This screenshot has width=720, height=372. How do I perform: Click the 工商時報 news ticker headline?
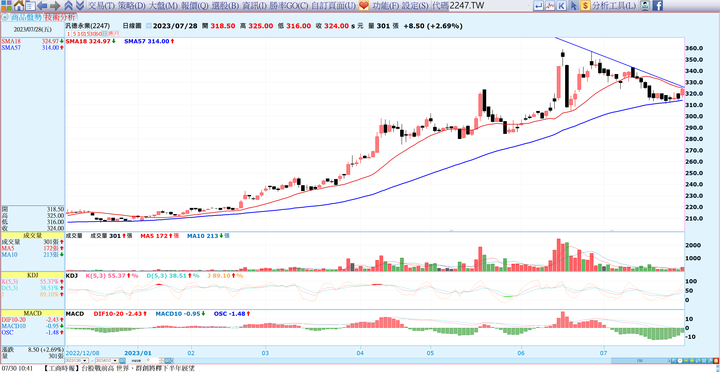(x=120, y=368)
